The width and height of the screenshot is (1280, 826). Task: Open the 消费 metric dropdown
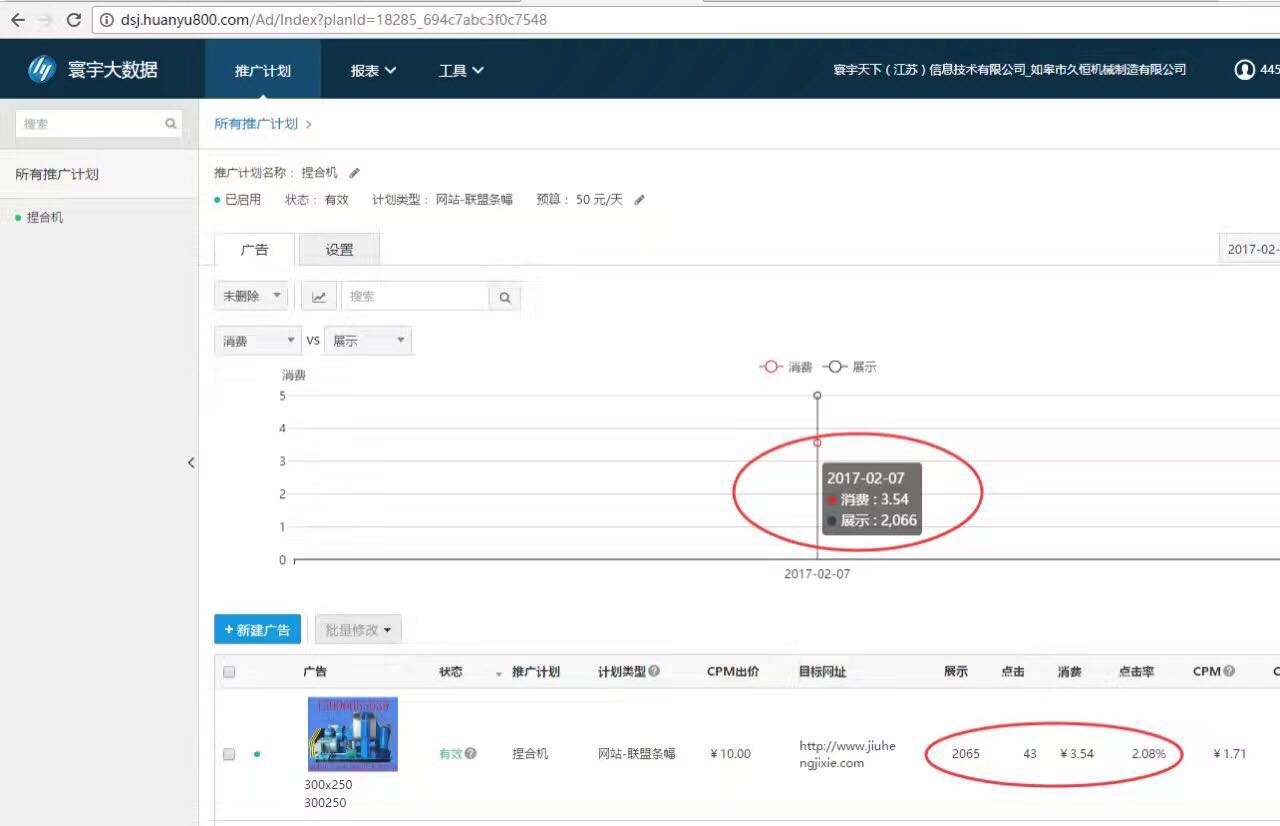(258, 341)
